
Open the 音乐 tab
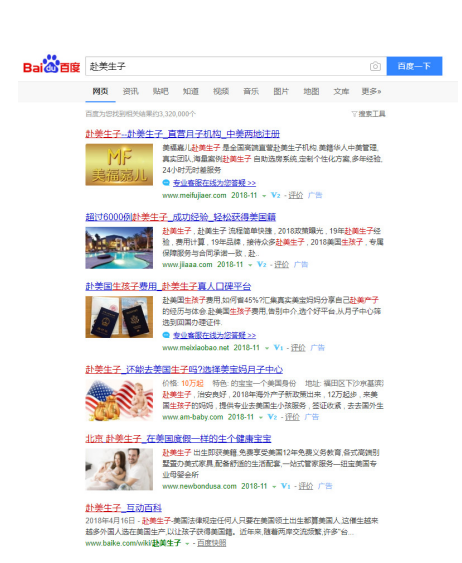click(x=251, y=92)
